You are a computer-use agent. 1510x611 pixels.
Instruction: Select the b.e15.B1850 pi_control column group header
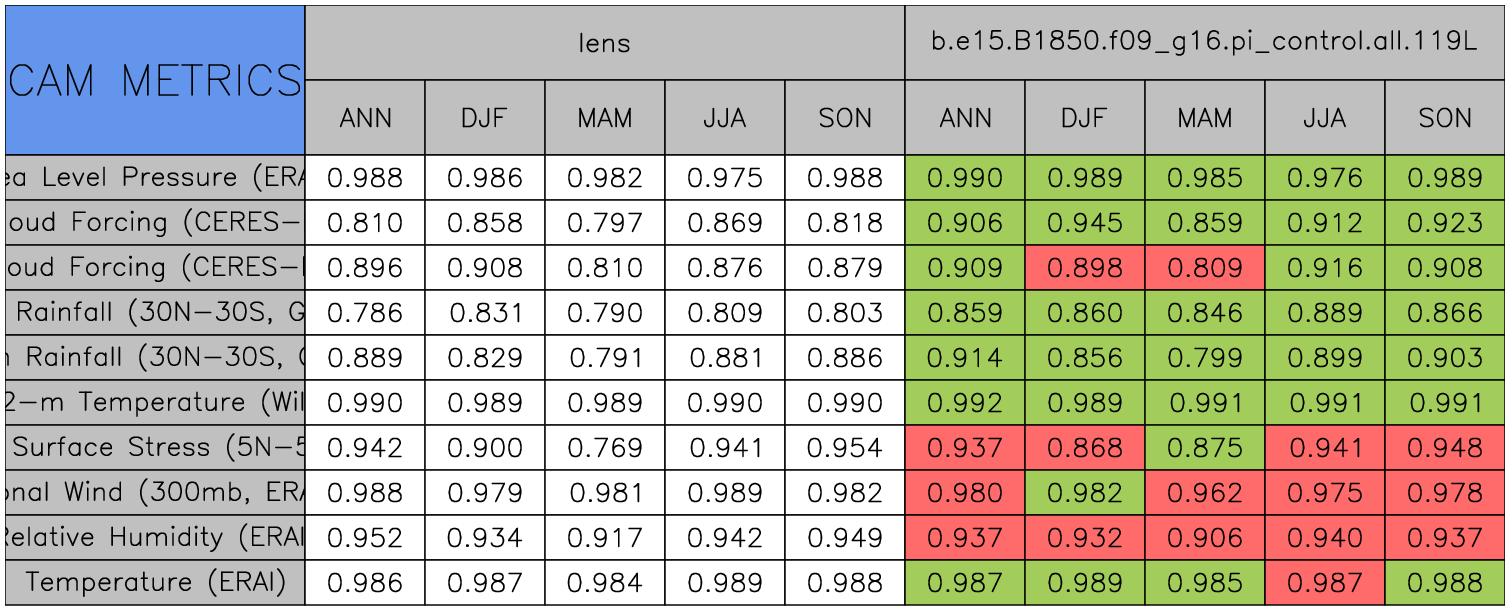(1204, 43)
